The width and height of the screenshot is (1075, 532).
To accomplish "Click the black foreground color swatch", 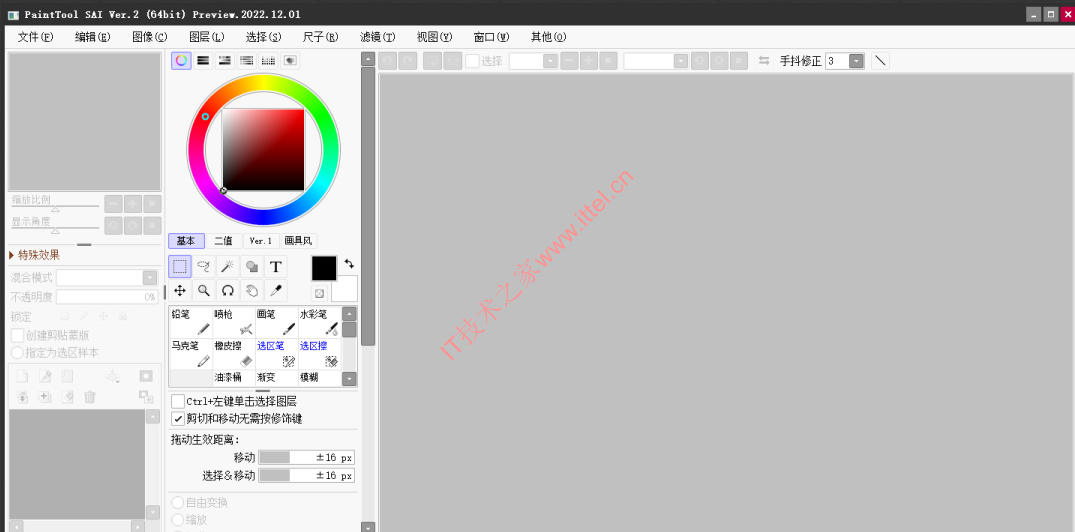I will (x=324, y=268).
